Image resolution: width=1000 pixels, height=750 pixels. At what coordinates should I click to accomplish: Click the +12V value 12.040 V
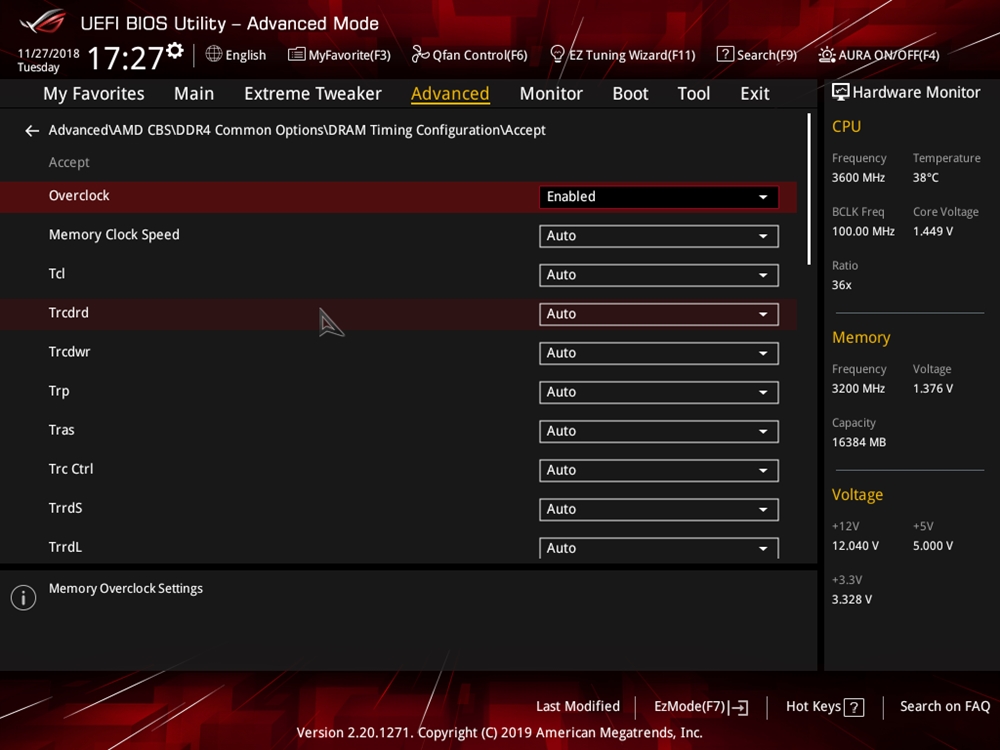(855, 546)
